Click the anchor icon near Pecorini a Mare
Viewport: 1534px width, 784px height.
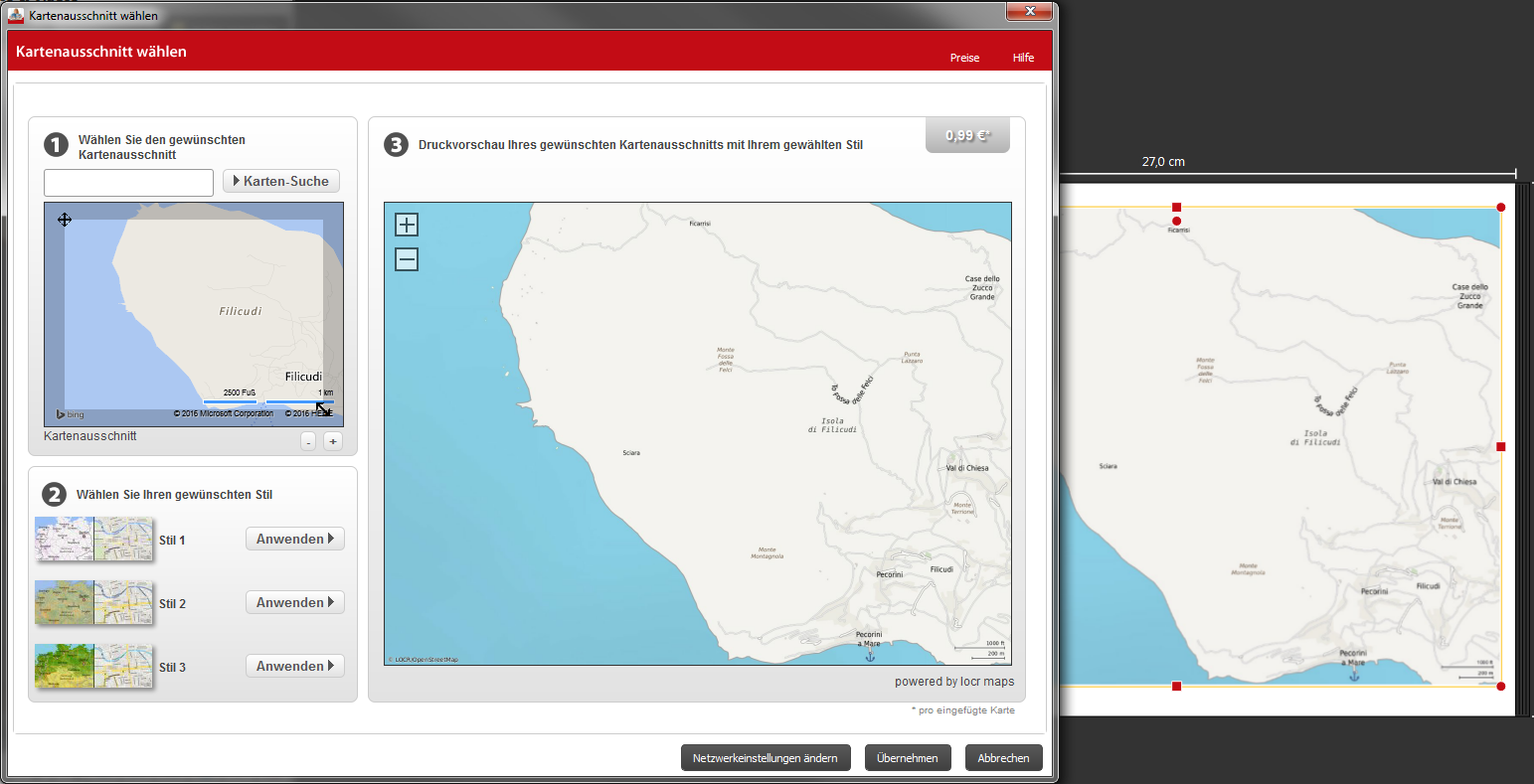[x=870, y=655]
